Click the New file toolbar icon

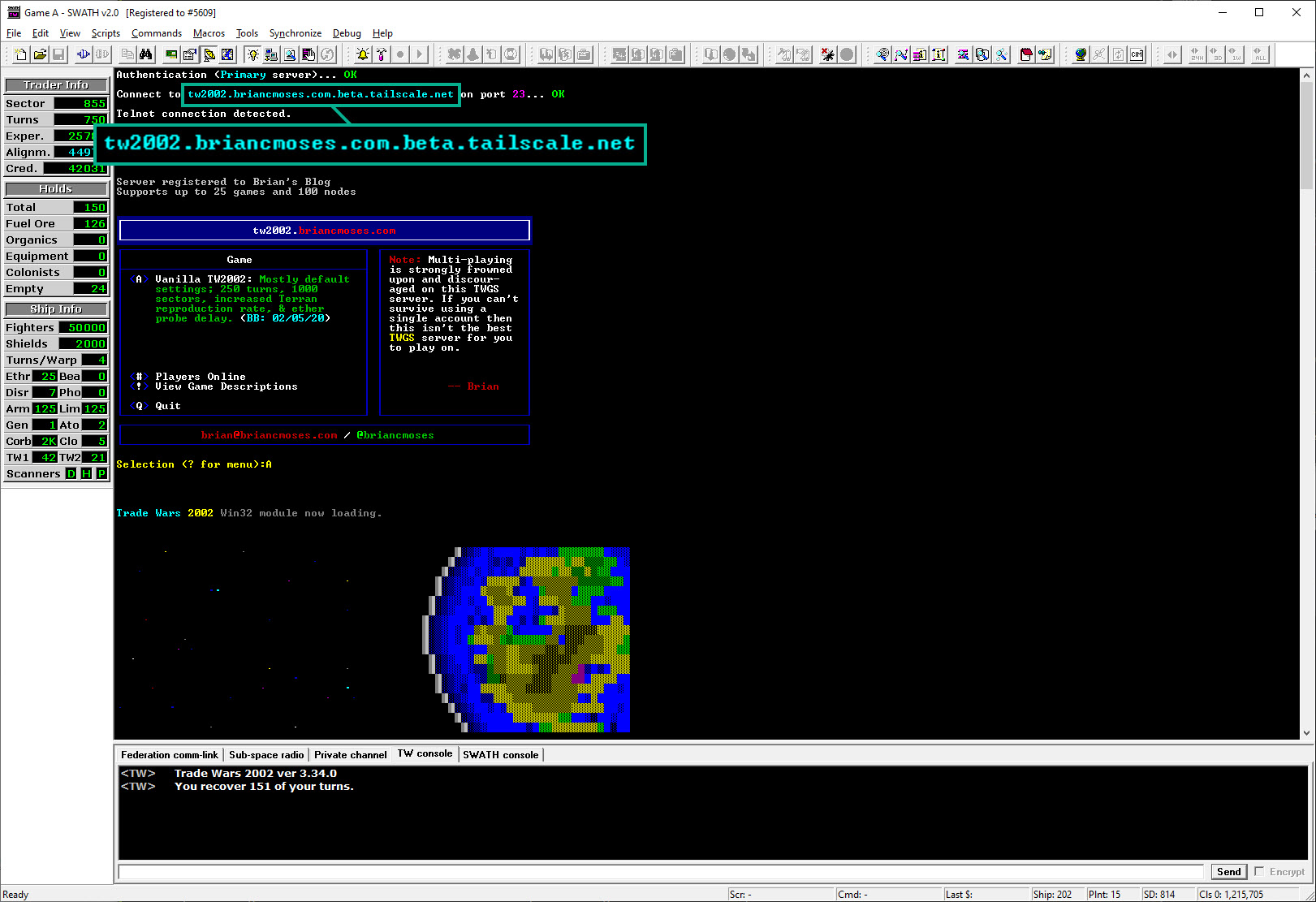[x=20, y=54]
